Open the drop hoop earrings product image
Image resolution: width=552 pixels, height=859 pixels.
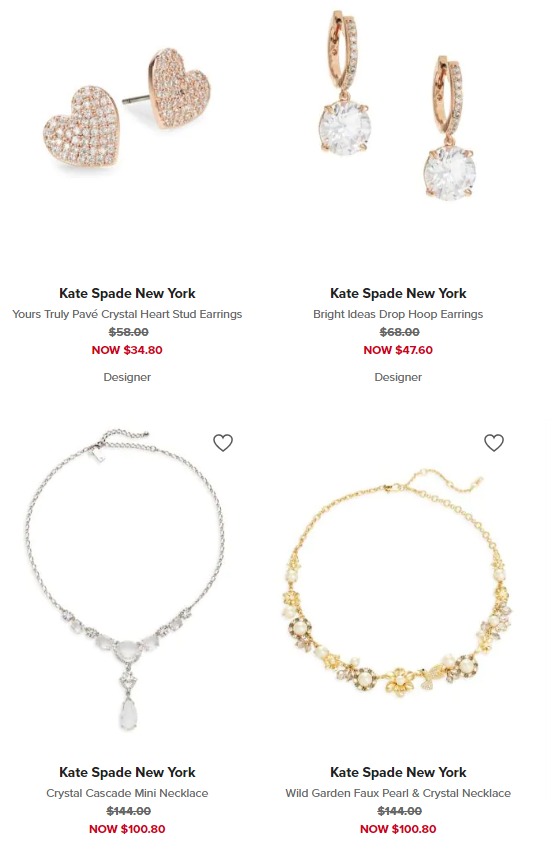[x=398, y=104]
